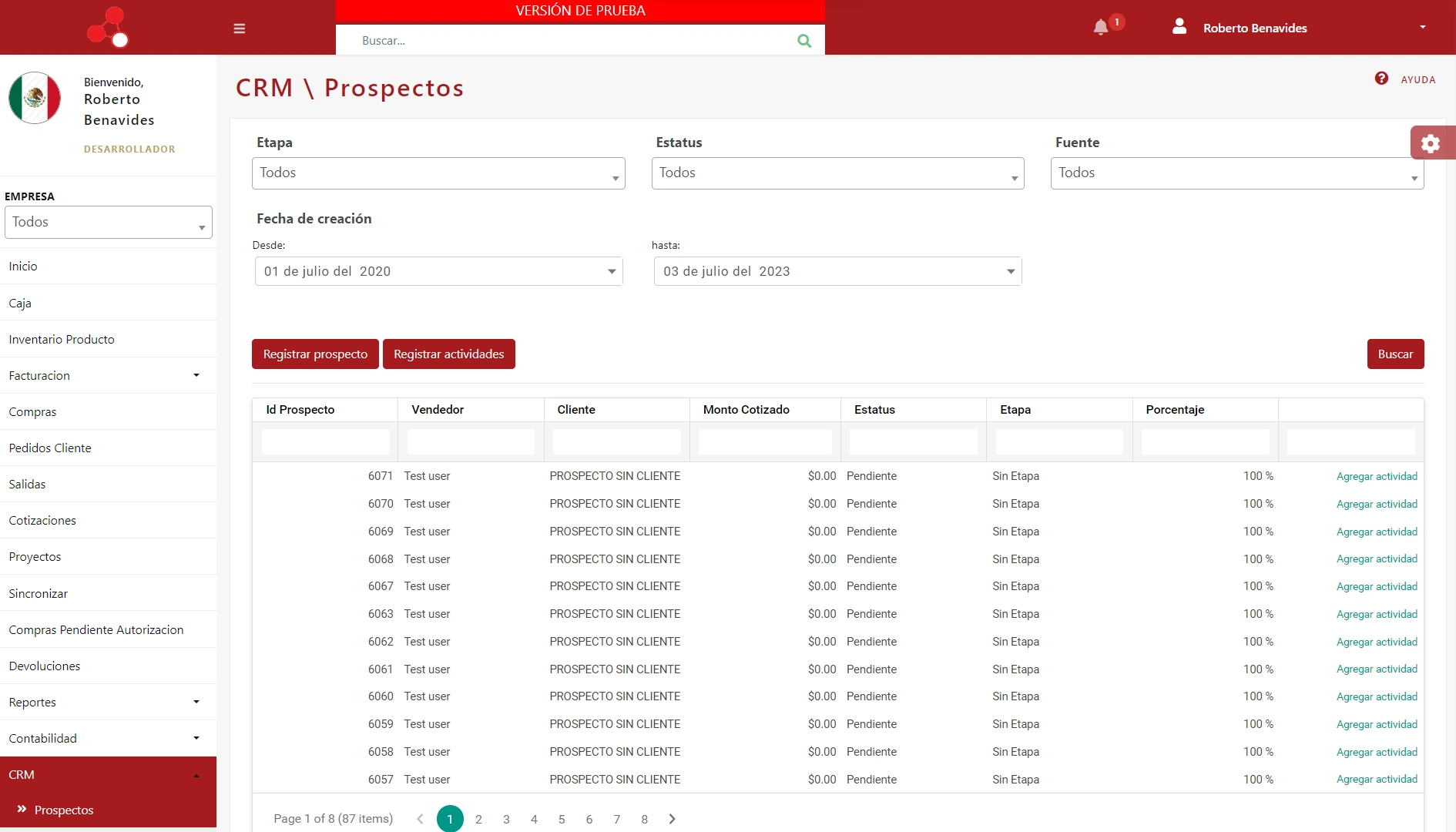Image resolution: width=1456 pixels, height=832 pixels.
Task: Click the user profile silhouette icon
Action: point(1179,27)
